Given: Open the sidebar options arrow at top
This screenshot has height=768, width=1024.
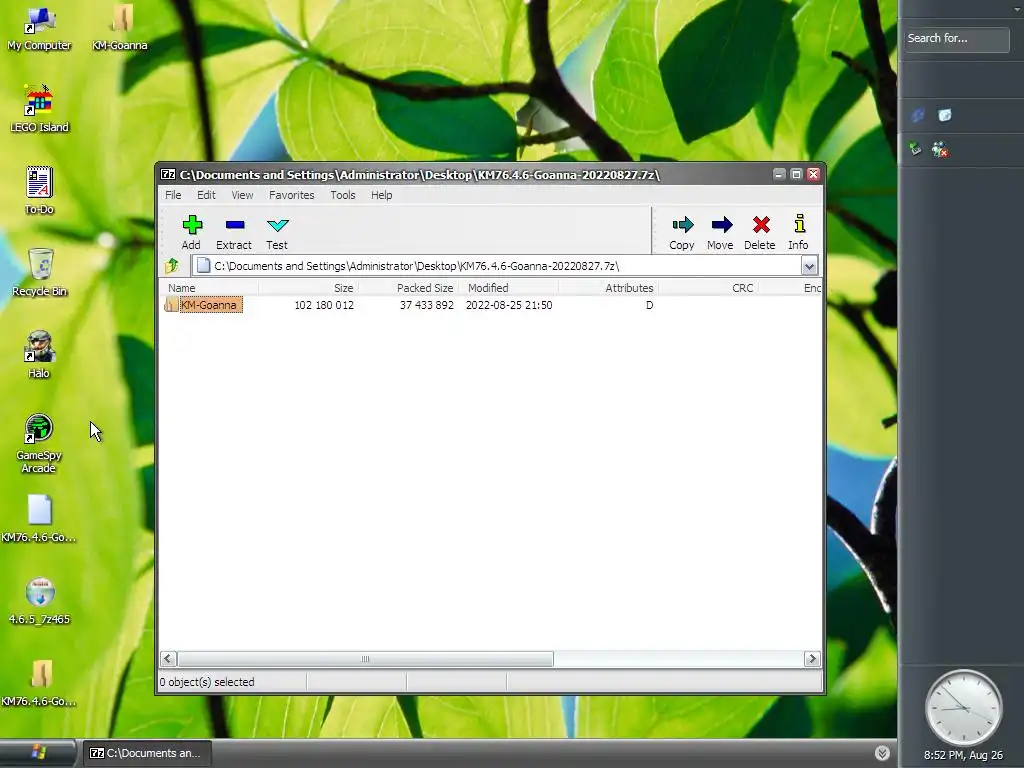Looking at the screenshot, I should pyautogui.click(x=1017, y=9).
